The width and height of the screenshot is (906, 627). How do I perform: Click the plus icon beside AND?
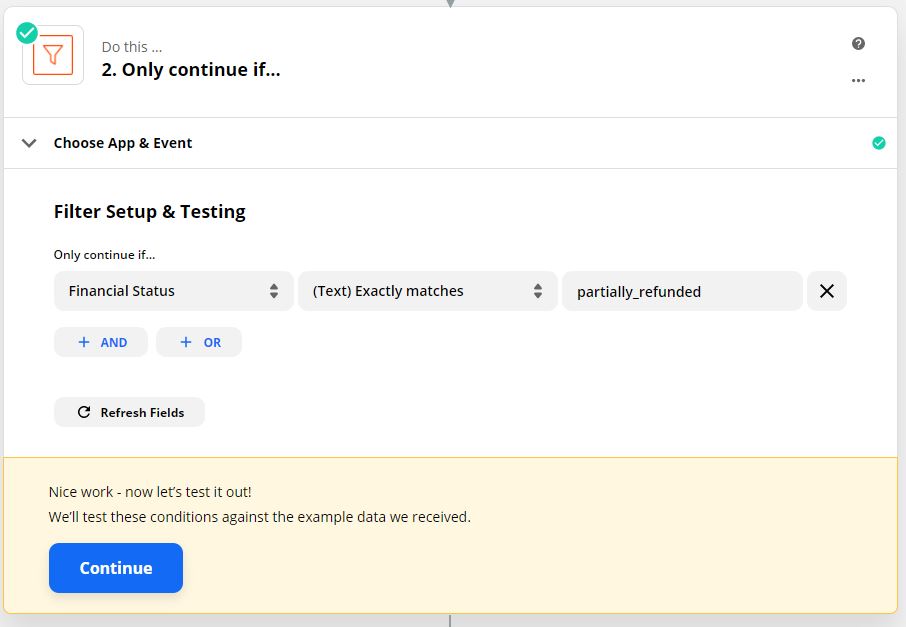click(x=84, y=342)
